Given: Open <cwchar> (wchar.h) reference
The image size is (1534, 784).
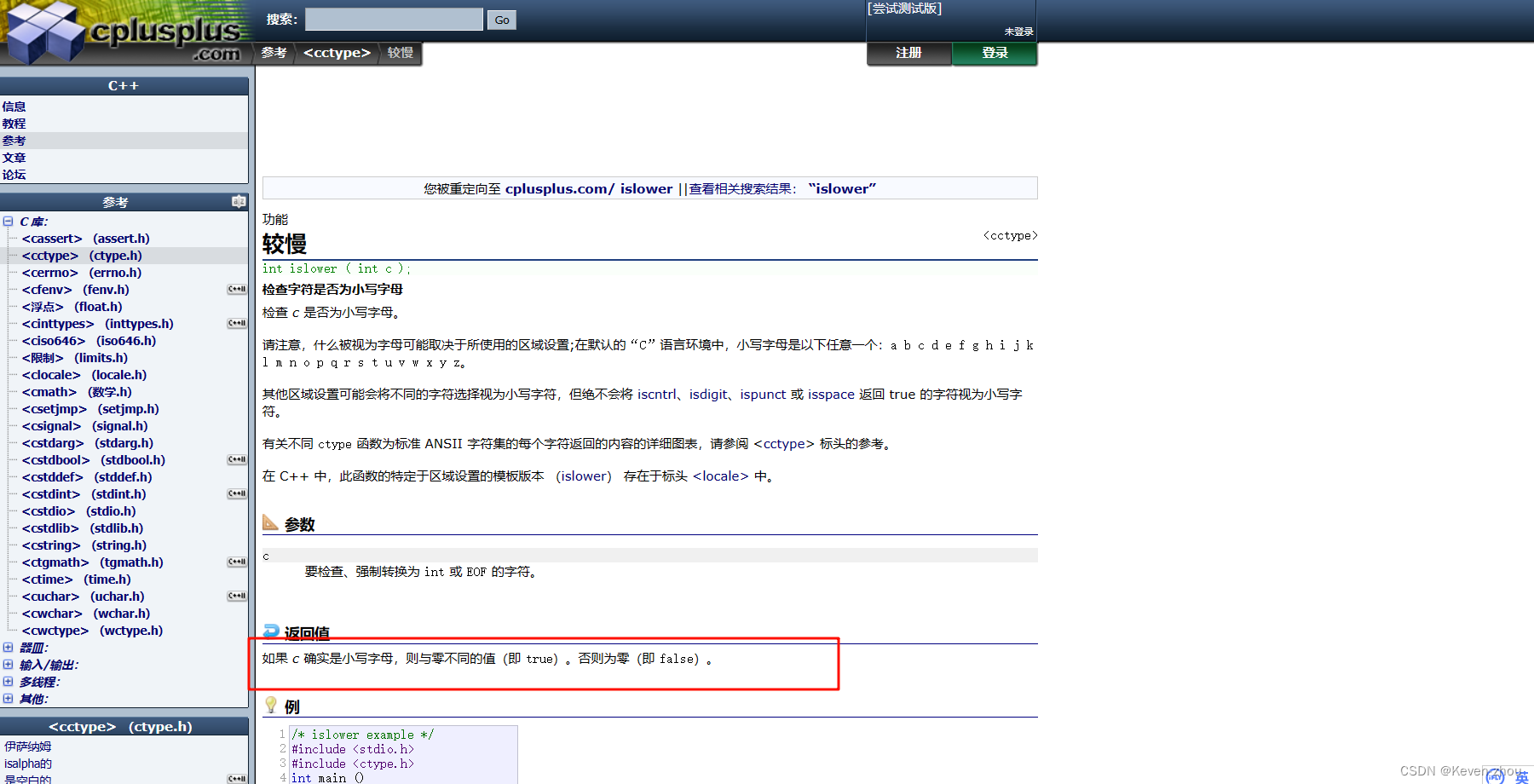Looking at the screenshot, I should click(86, 614).
